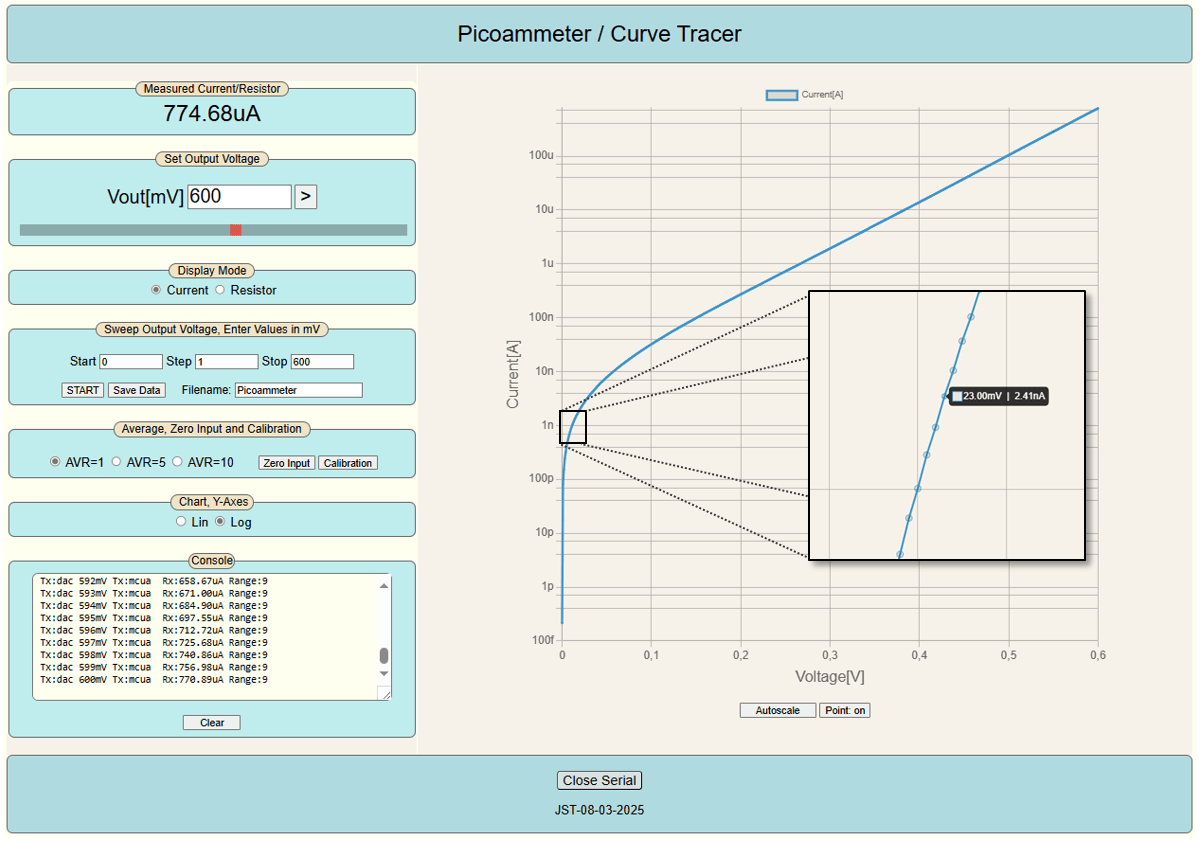
Task: Click the Calibration button
Action: click(x=348, y=463)
